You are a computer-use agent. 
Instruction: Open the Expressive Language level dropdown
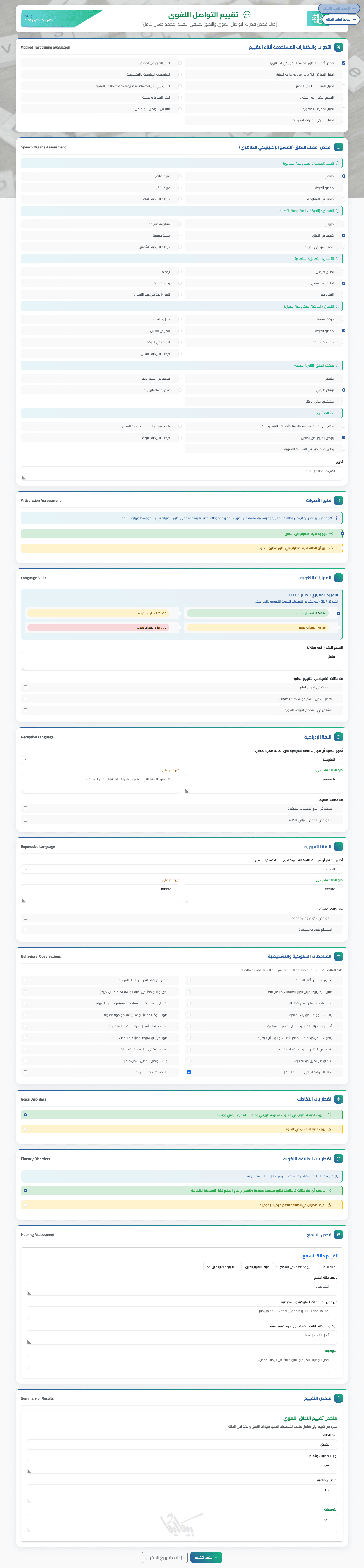click(x=182, y=869)
